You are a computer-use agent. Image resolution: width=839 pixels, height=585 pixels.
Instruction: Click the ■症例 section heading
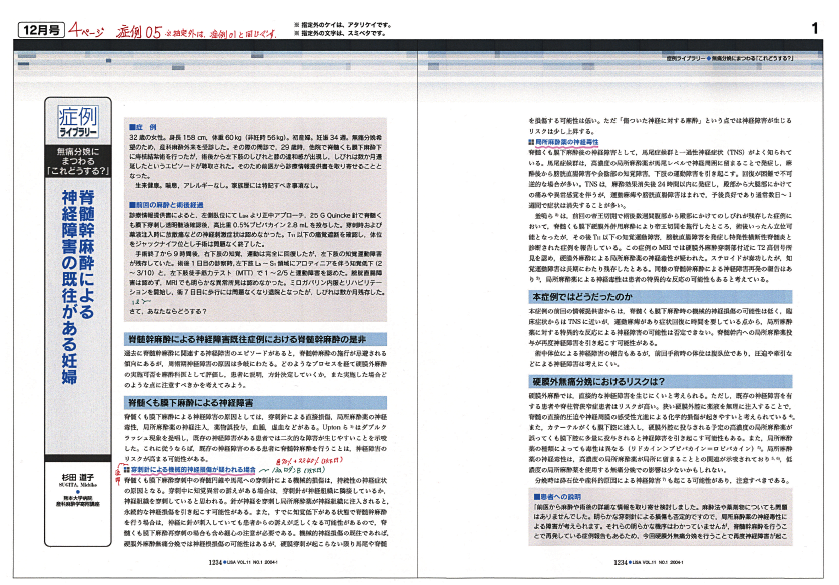[x=145, y=127]
